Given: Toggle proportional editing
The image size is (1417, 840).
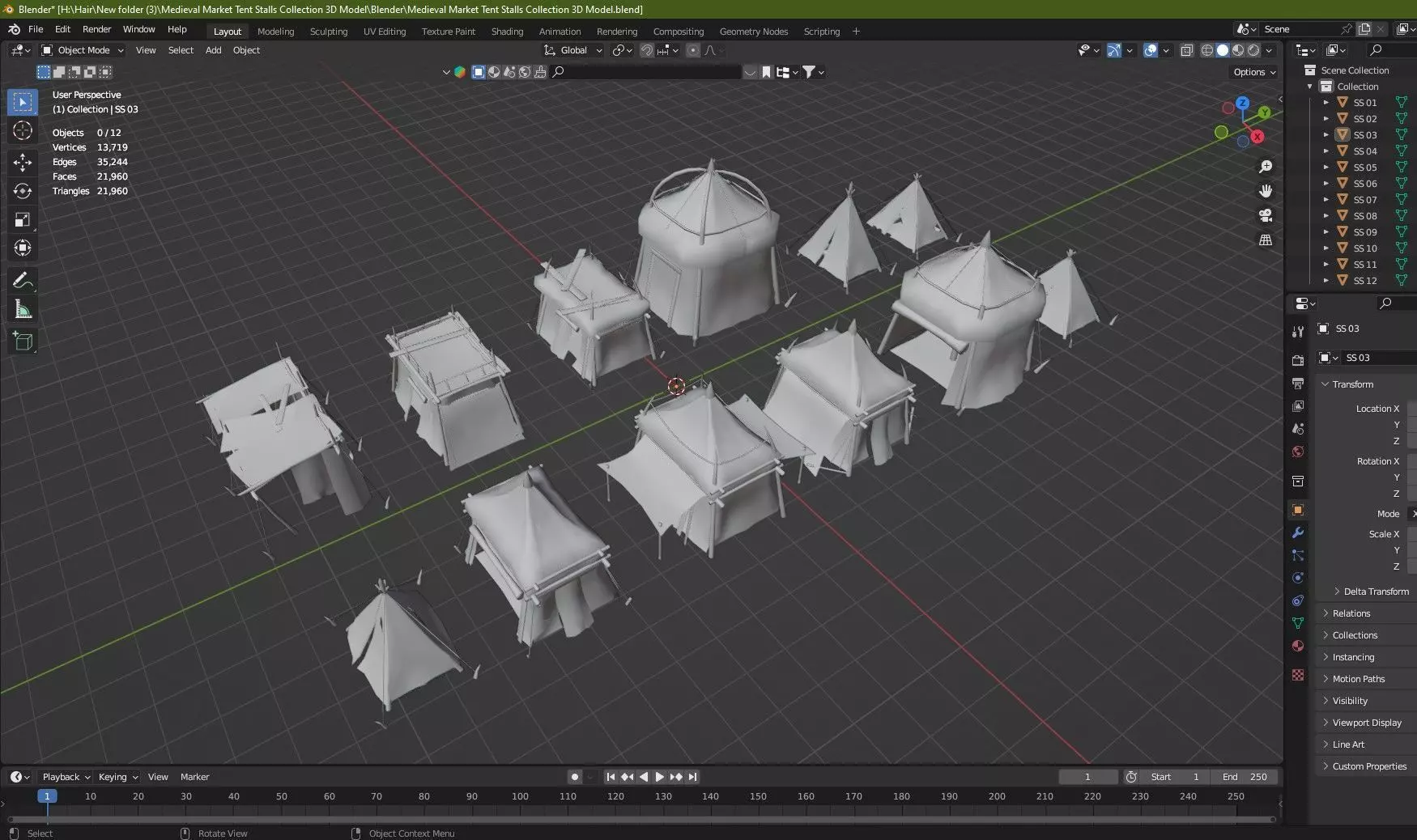Looking at the screenshot, I should [692, 50].
